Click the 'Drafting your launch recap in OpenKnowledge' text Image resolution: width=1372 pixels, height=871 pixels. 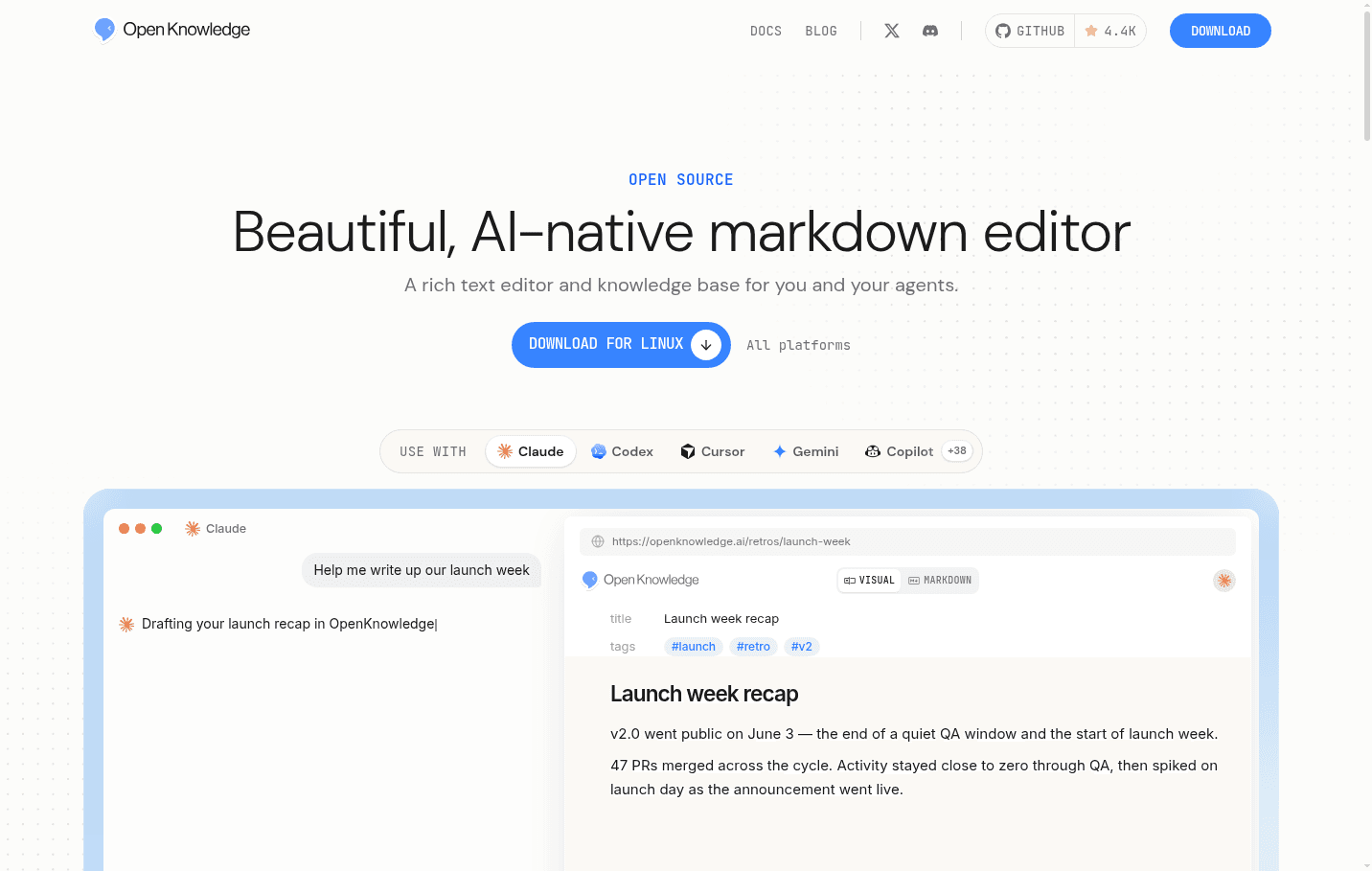(x=288, y=624)
